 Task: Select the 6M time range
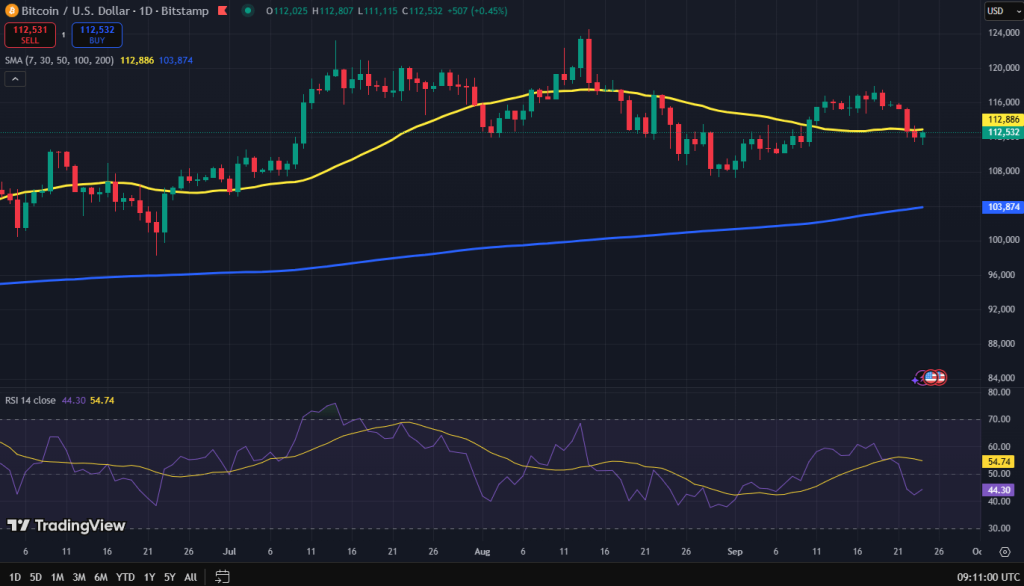pos(101,577)
